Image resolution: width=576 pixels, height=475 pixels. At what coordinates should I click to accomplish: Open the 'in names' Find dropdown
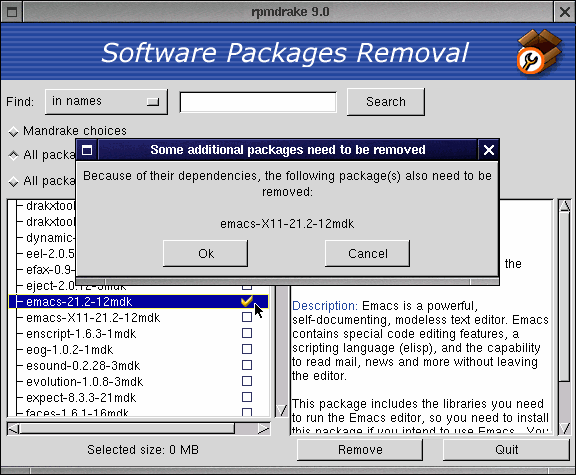click(107, 101)
